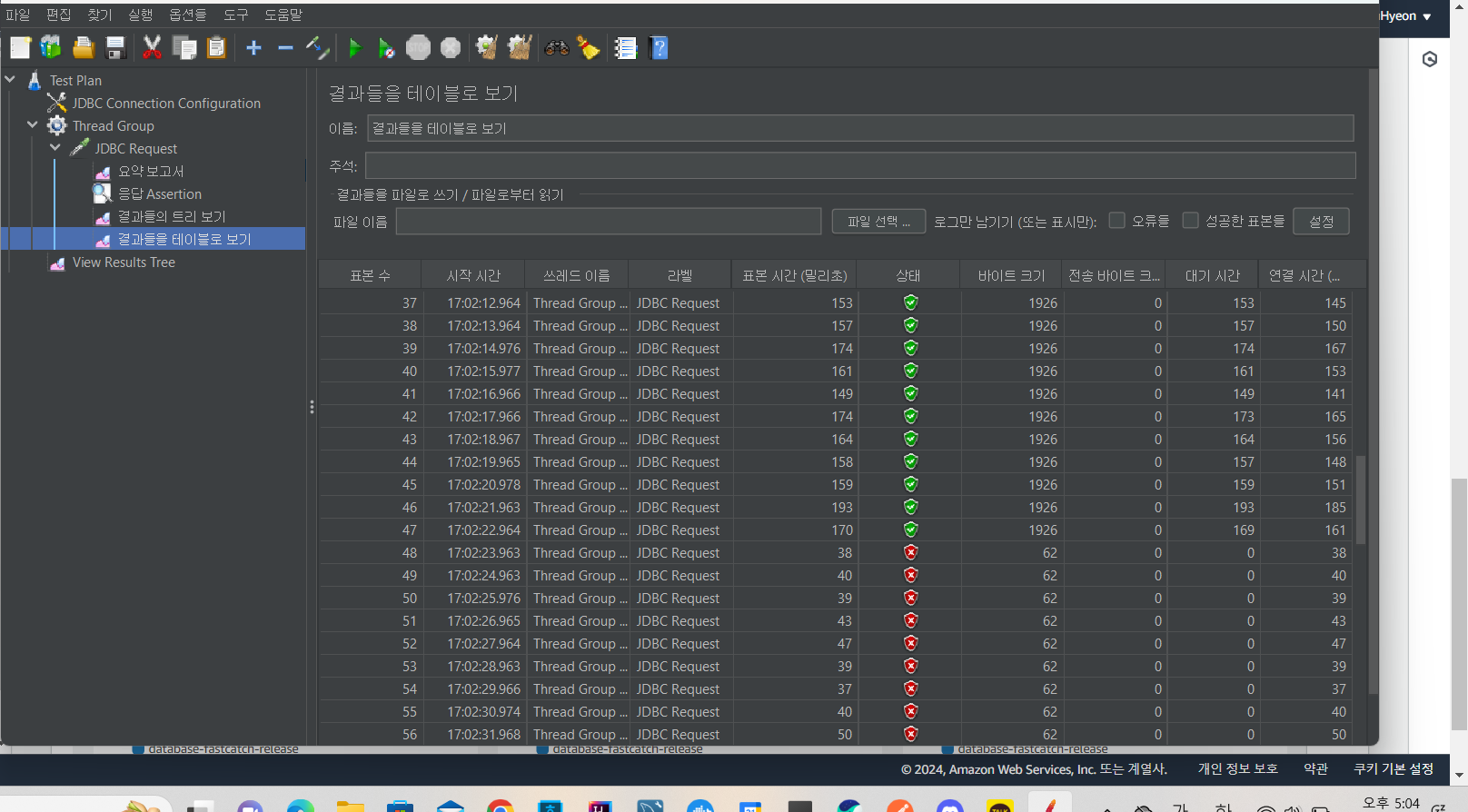Open the 도움말 menu
1468x812 pixels.
[x=283, y=15]
